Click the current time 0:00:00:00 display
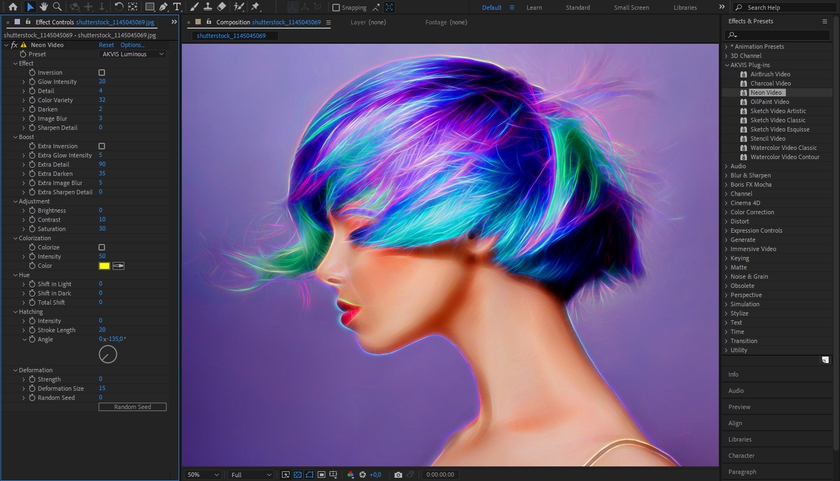 [x=440, y=475]
